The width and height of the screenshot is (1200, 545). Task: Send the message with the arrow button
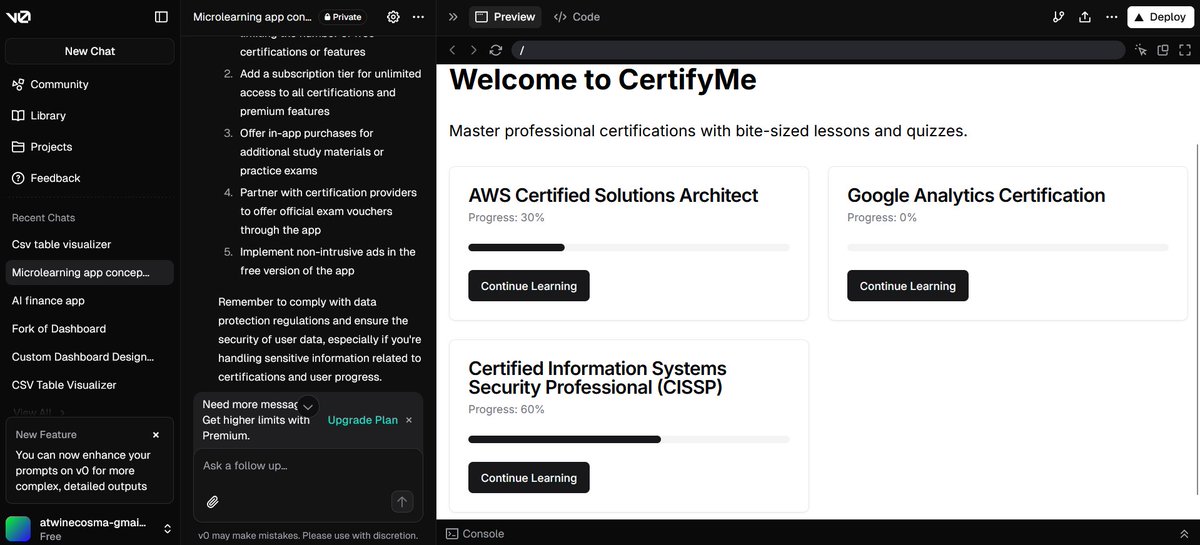pos(402,502)
